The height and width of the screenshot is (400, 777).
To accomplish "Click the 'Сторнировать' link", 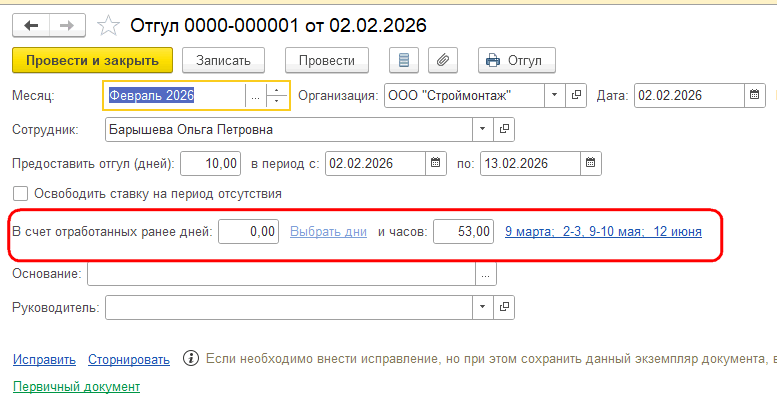I will pos(129,359).
